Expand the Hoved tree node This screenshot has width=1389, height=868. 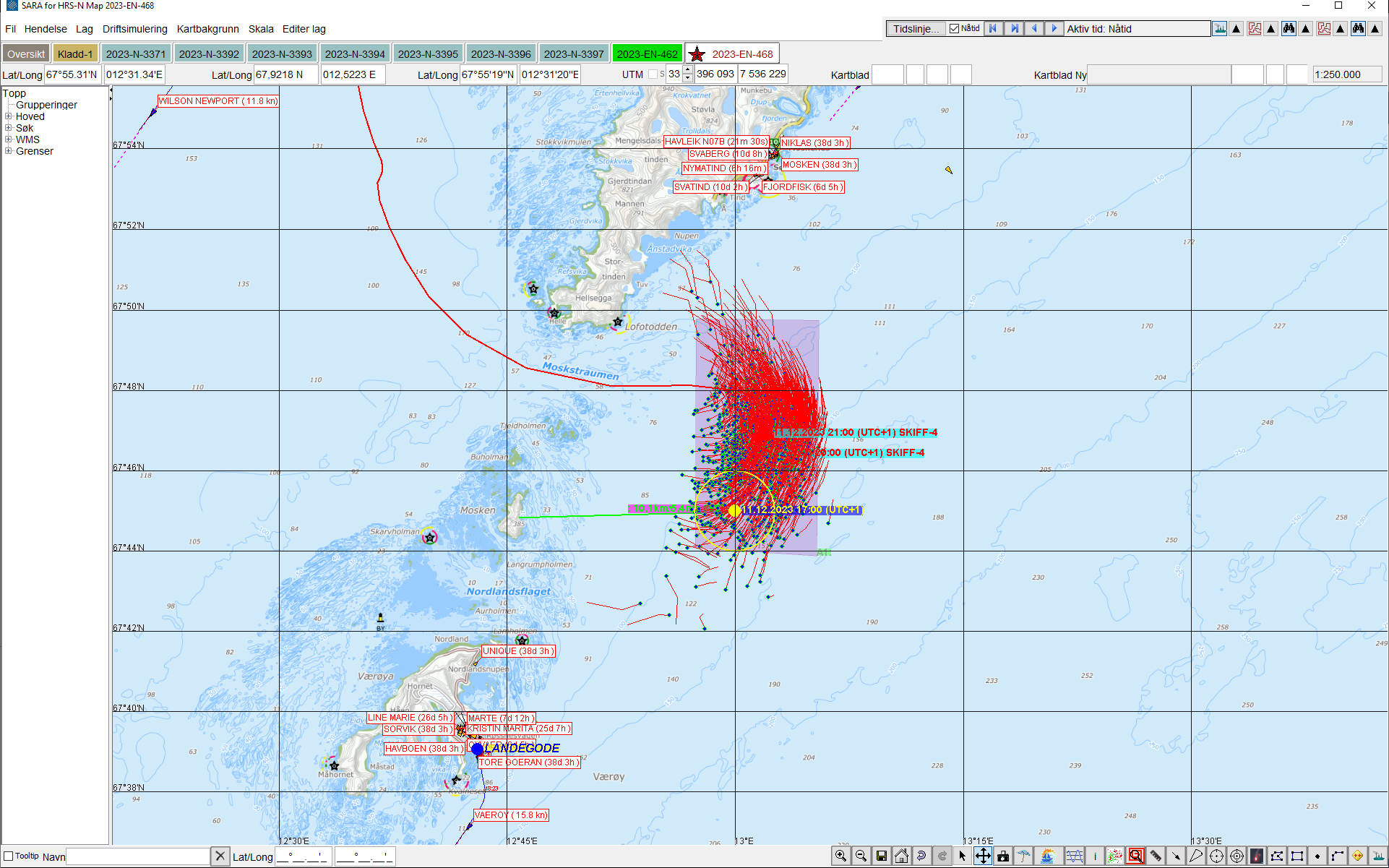click(9, 116)
